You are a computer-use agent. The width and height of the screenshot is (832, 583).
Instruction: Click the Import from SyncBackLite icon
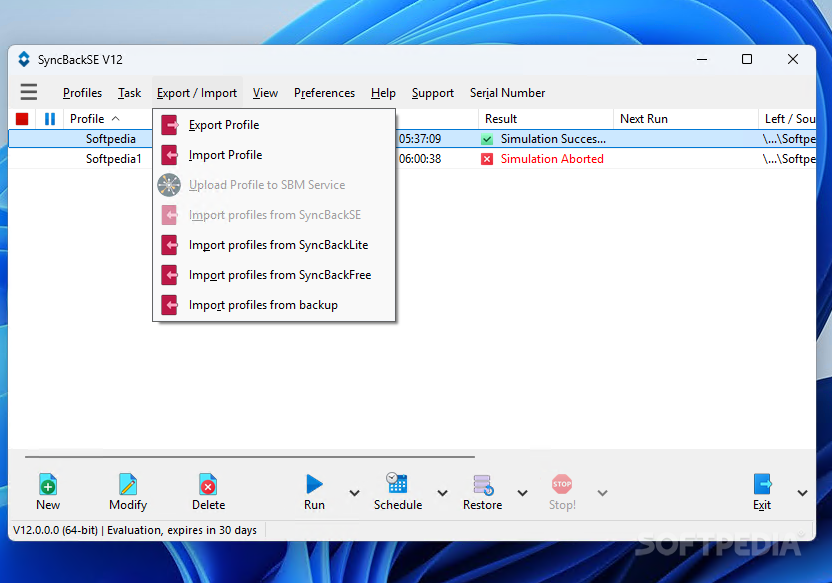169,245
